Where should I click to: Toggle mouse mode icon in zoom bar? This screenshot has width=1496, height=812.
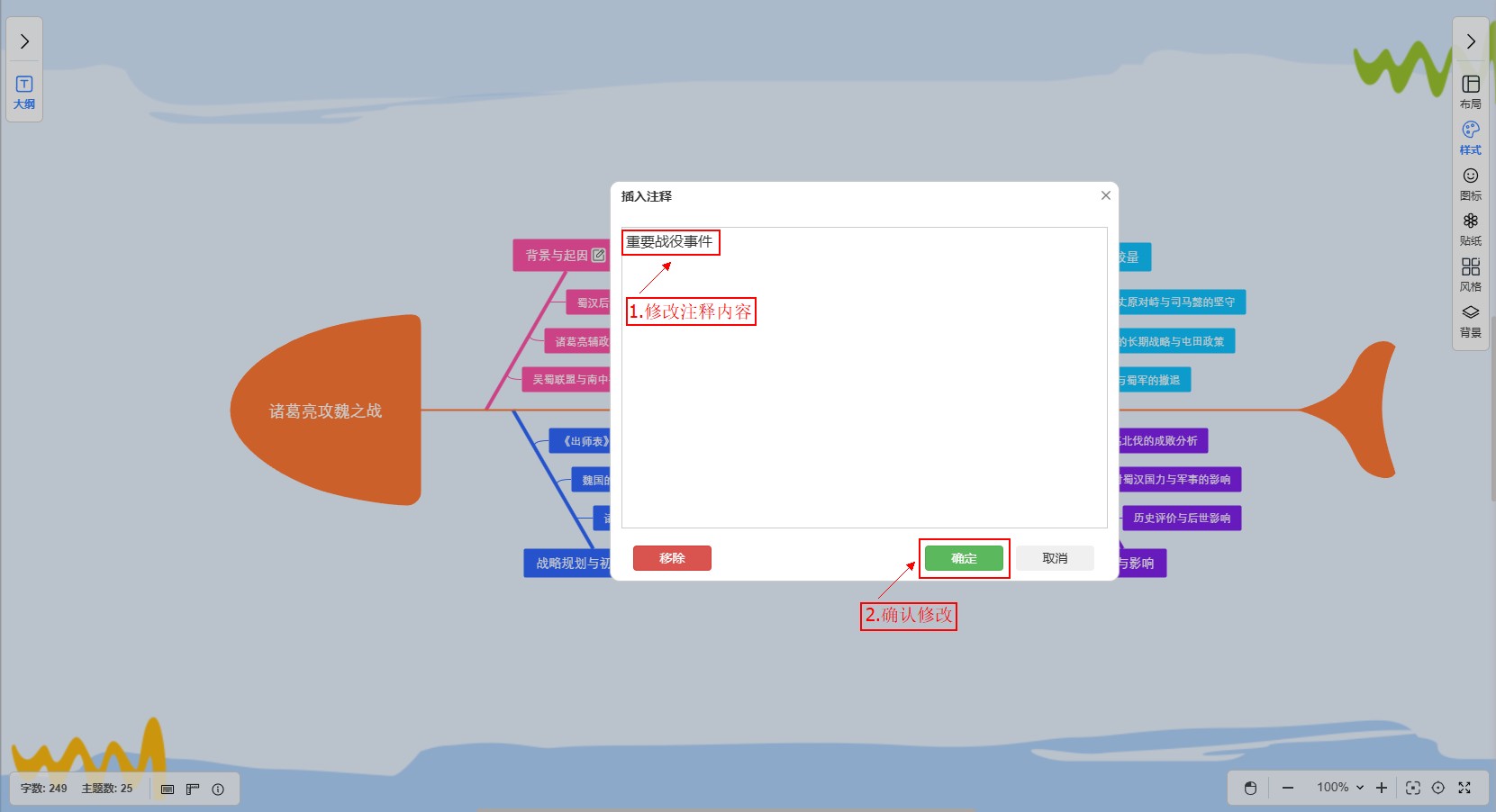pos(1250,789)
